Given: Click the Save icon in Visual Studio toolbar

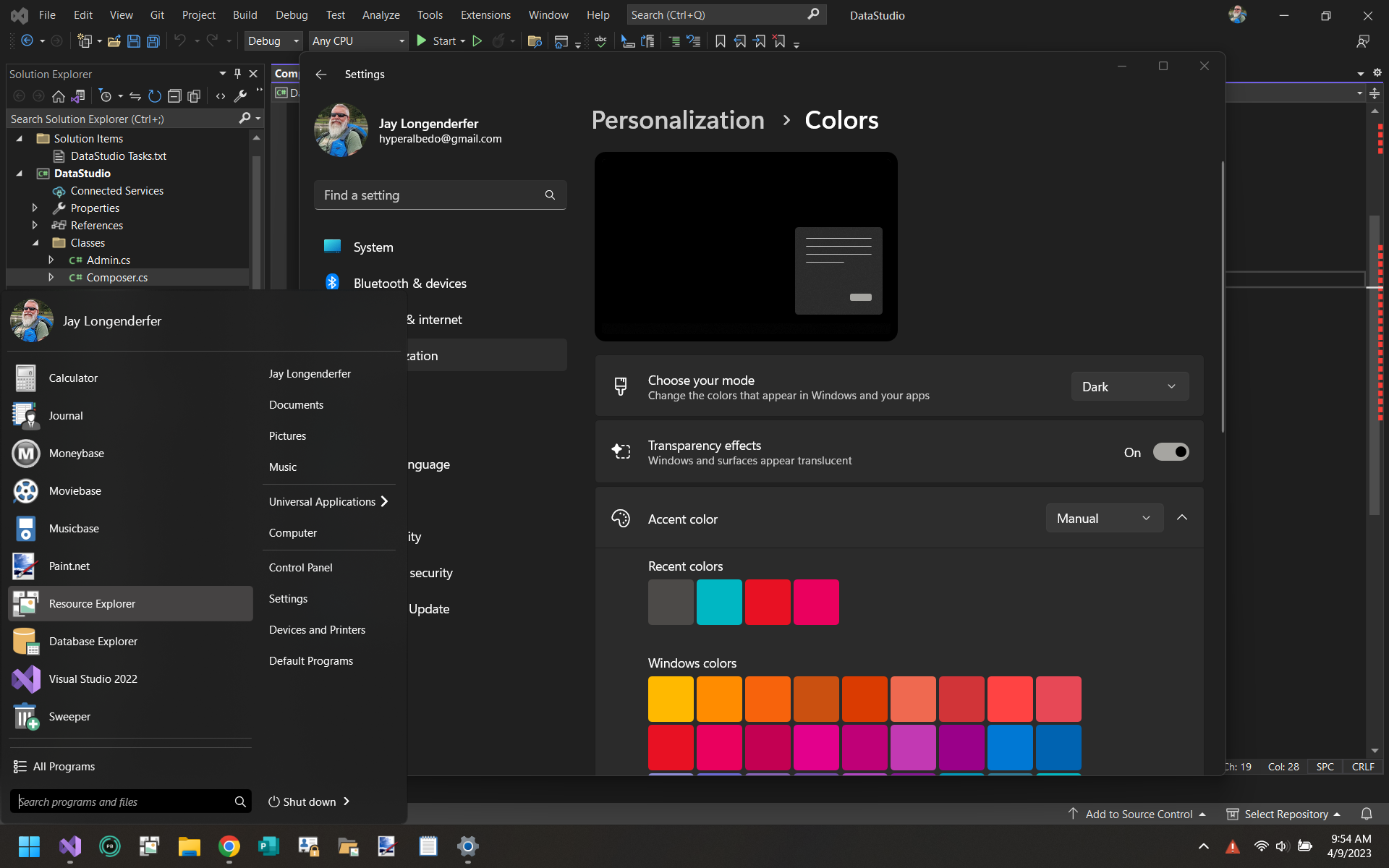Looking at the screenshot, I should (134, 41).
